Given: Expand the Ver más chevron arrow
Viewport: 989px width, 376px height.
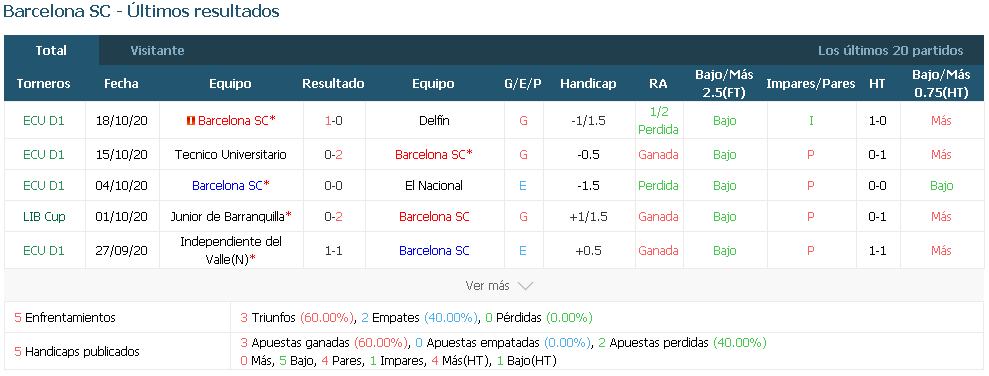Looking at the screenshot, I should (x=525, y=286).
